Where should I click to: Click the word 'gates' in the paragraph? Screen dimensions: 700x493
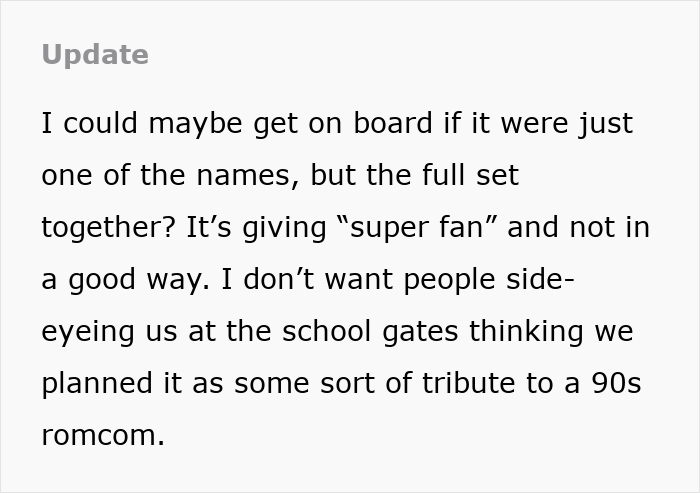pyautogui.click(x=420, y=332)
